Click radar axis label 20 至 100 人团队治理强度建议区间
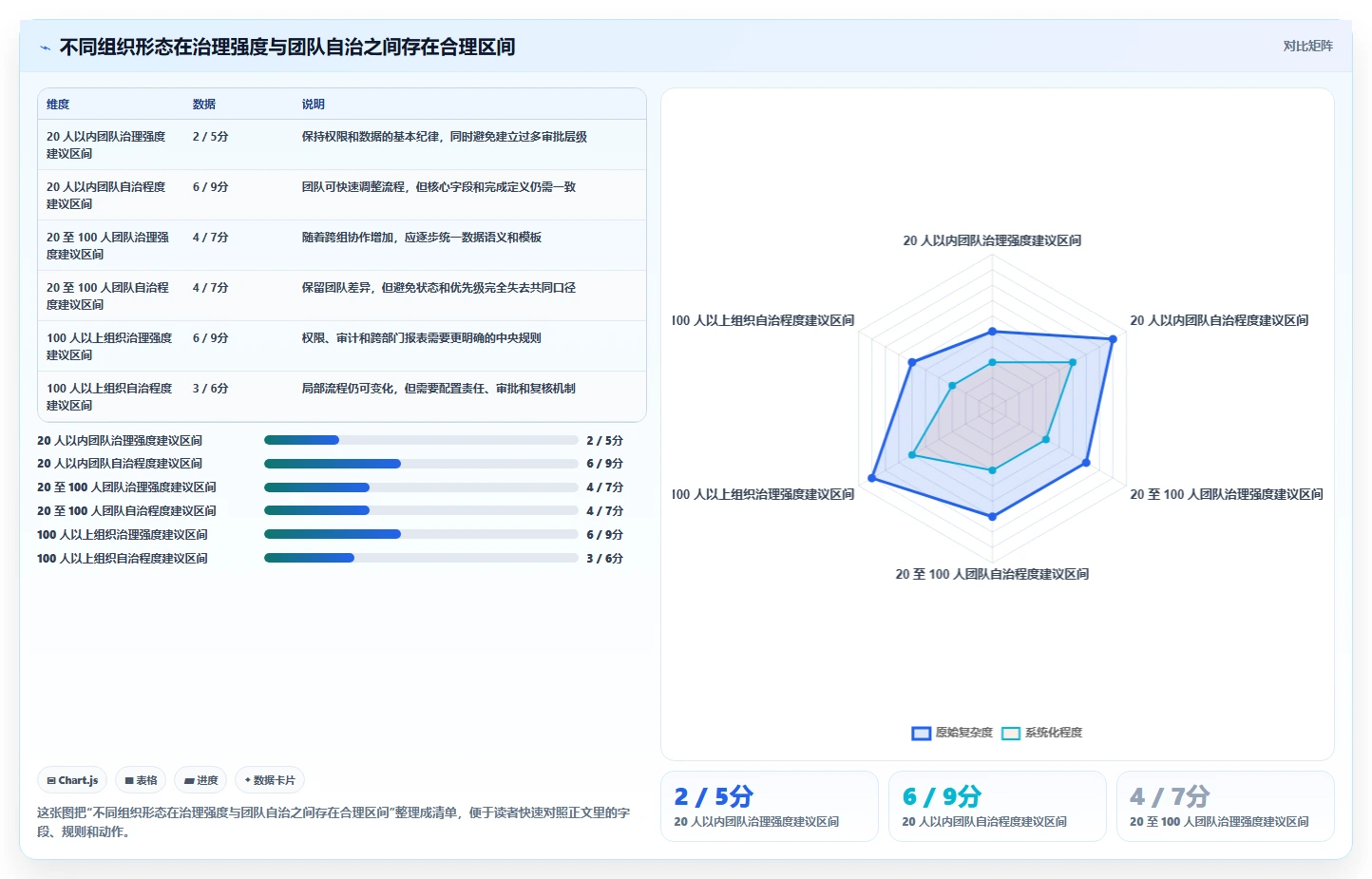The height and width of the screenshot is (879, 1372). pyautogui.click(x=1227, y=494)
